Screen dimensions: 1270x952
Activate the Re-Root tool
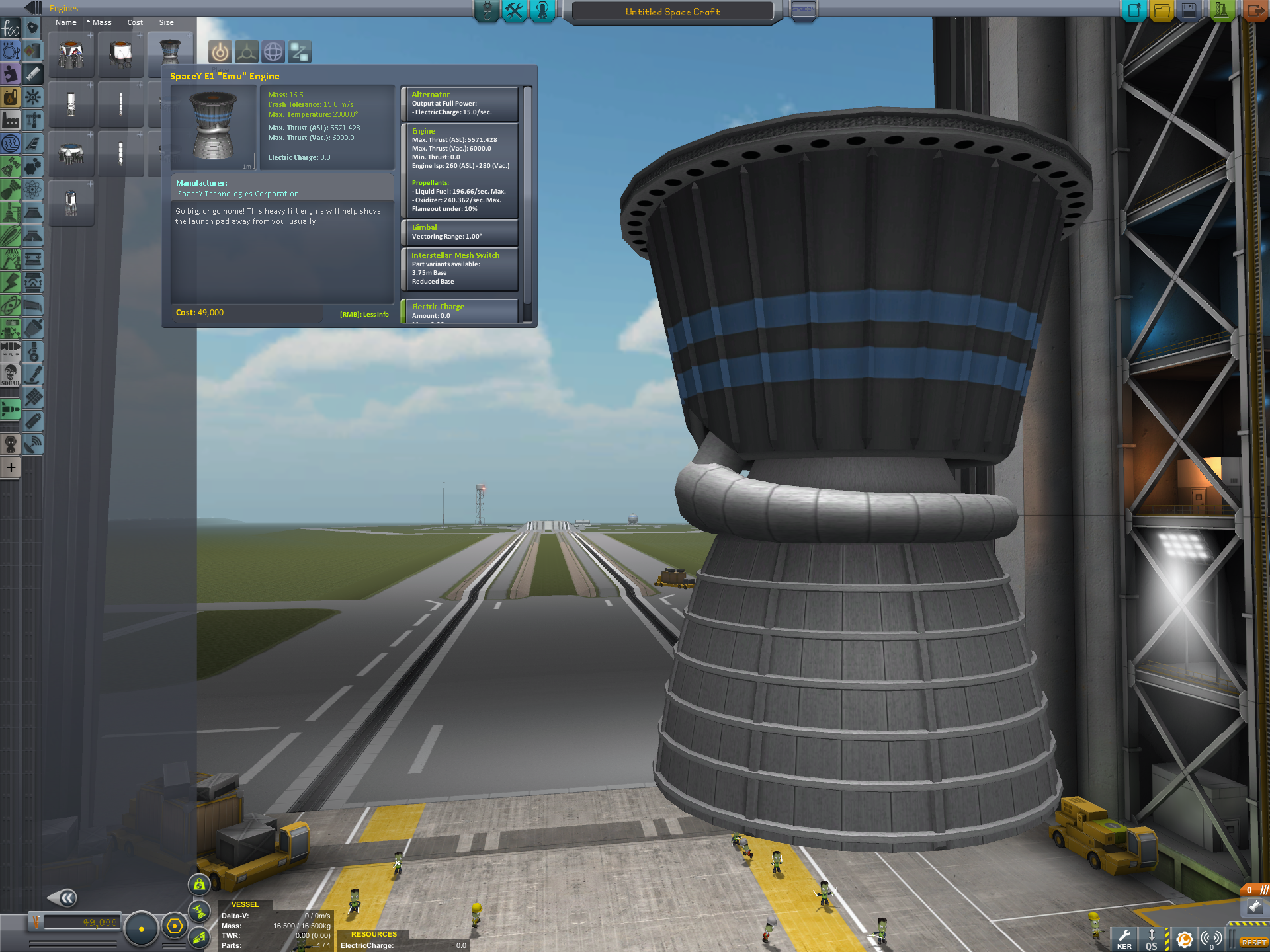(300, 52)
